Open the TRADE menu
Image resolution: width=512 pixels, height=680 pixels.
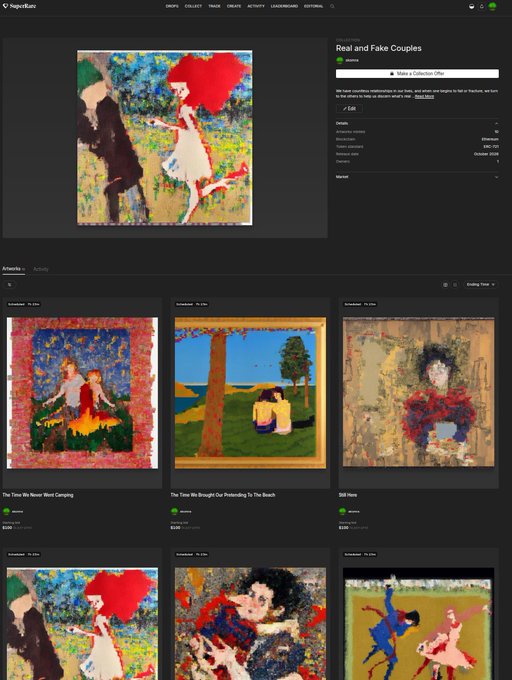click(214, 6)
